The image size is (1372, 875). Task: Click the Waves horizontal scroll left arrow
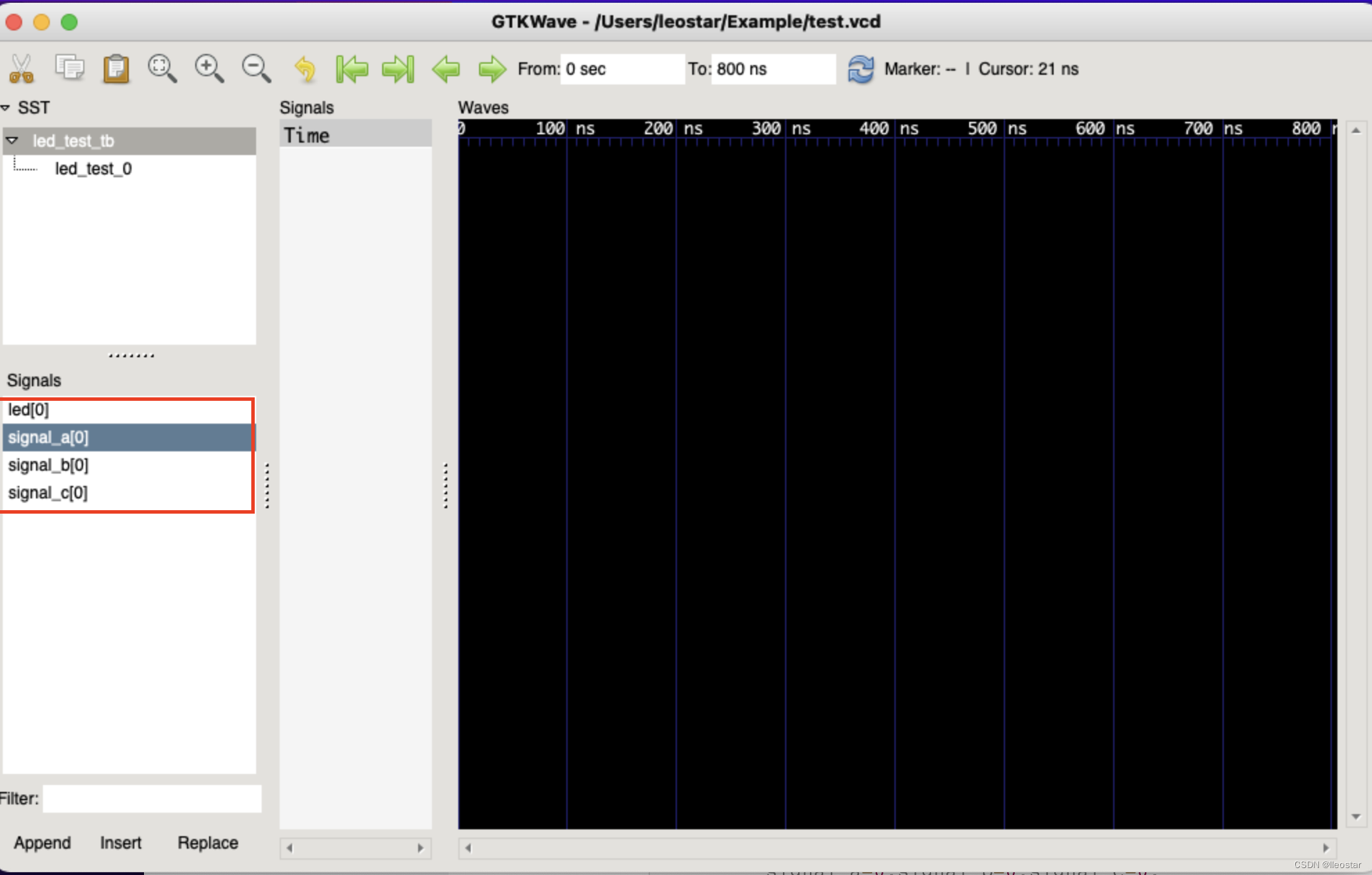click(468, 848)
